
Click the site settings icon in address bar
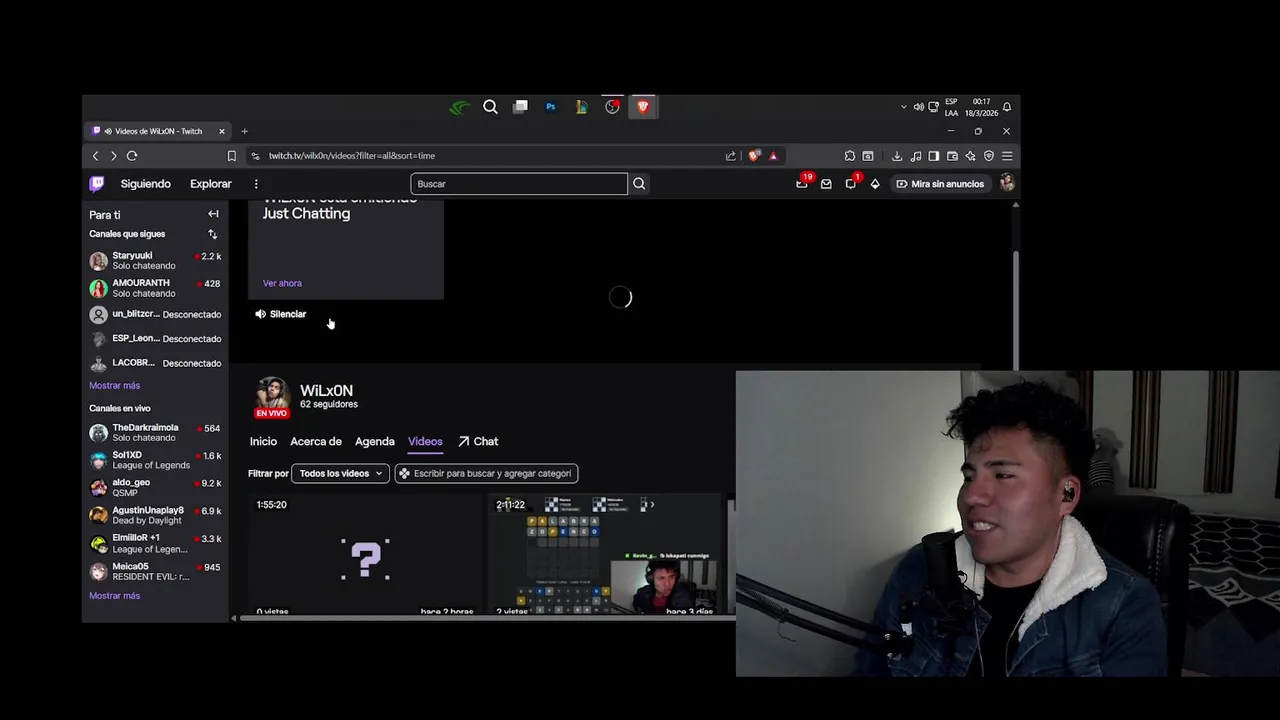[256, 156]
